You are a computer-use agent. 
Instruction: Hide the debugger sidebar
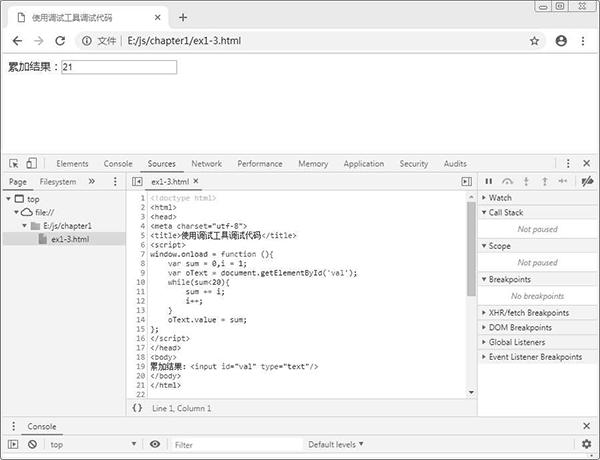466,181
